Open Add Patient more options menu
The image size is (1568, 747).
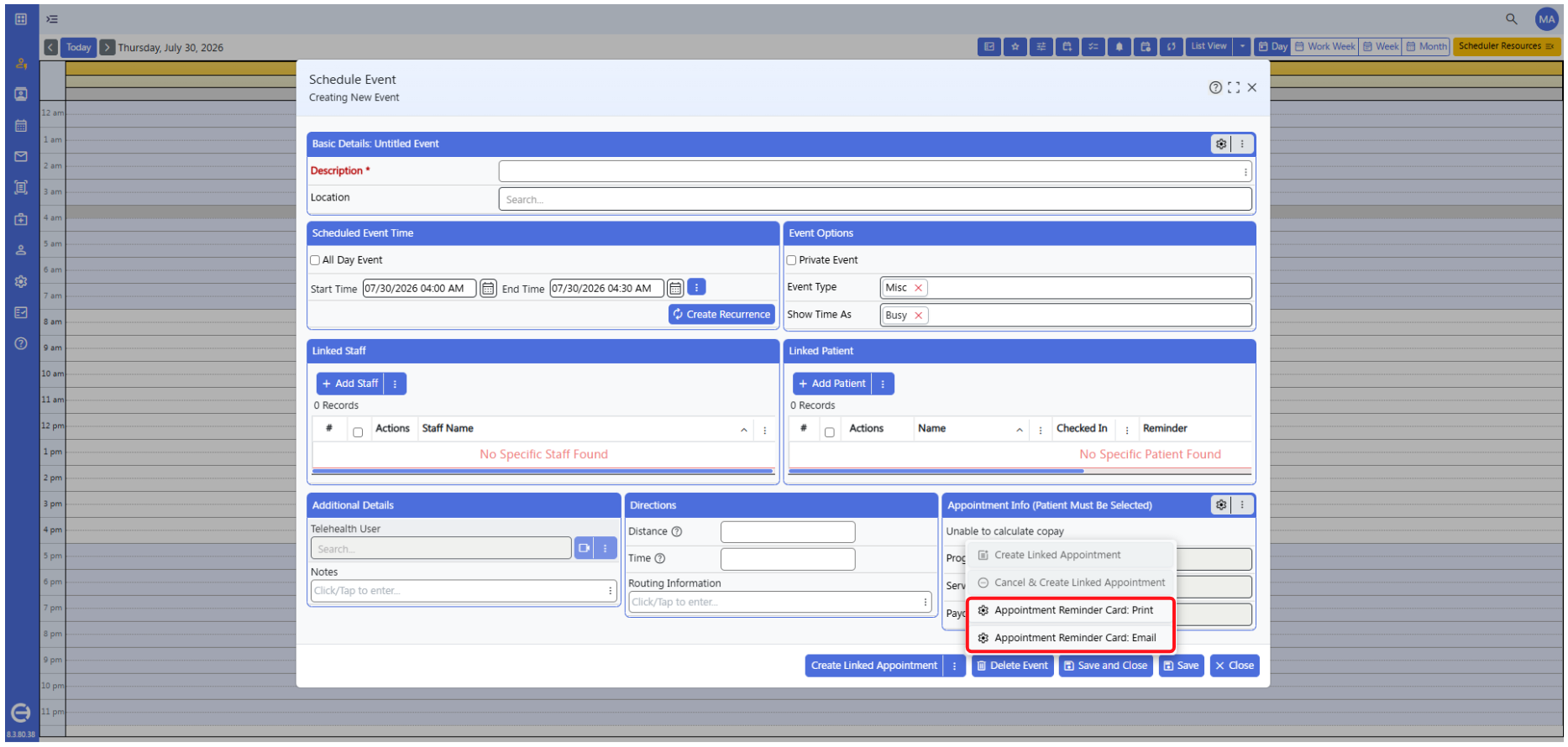click(883, 384)
